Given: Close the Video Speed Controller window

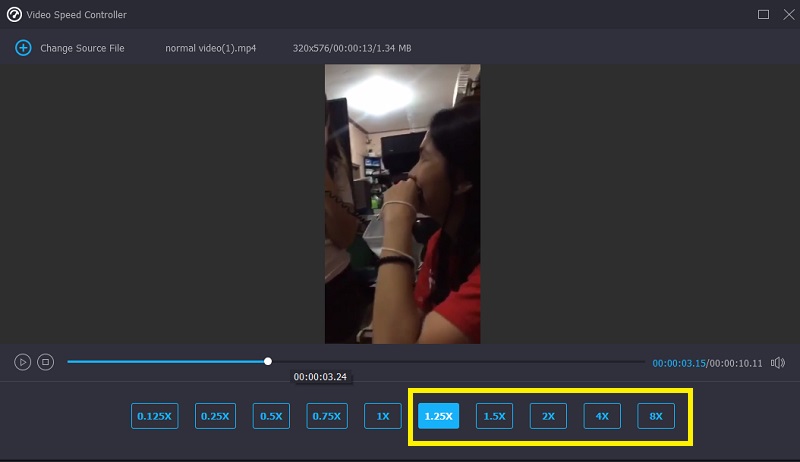Looking at the screenshot, I should coord(785,15).
